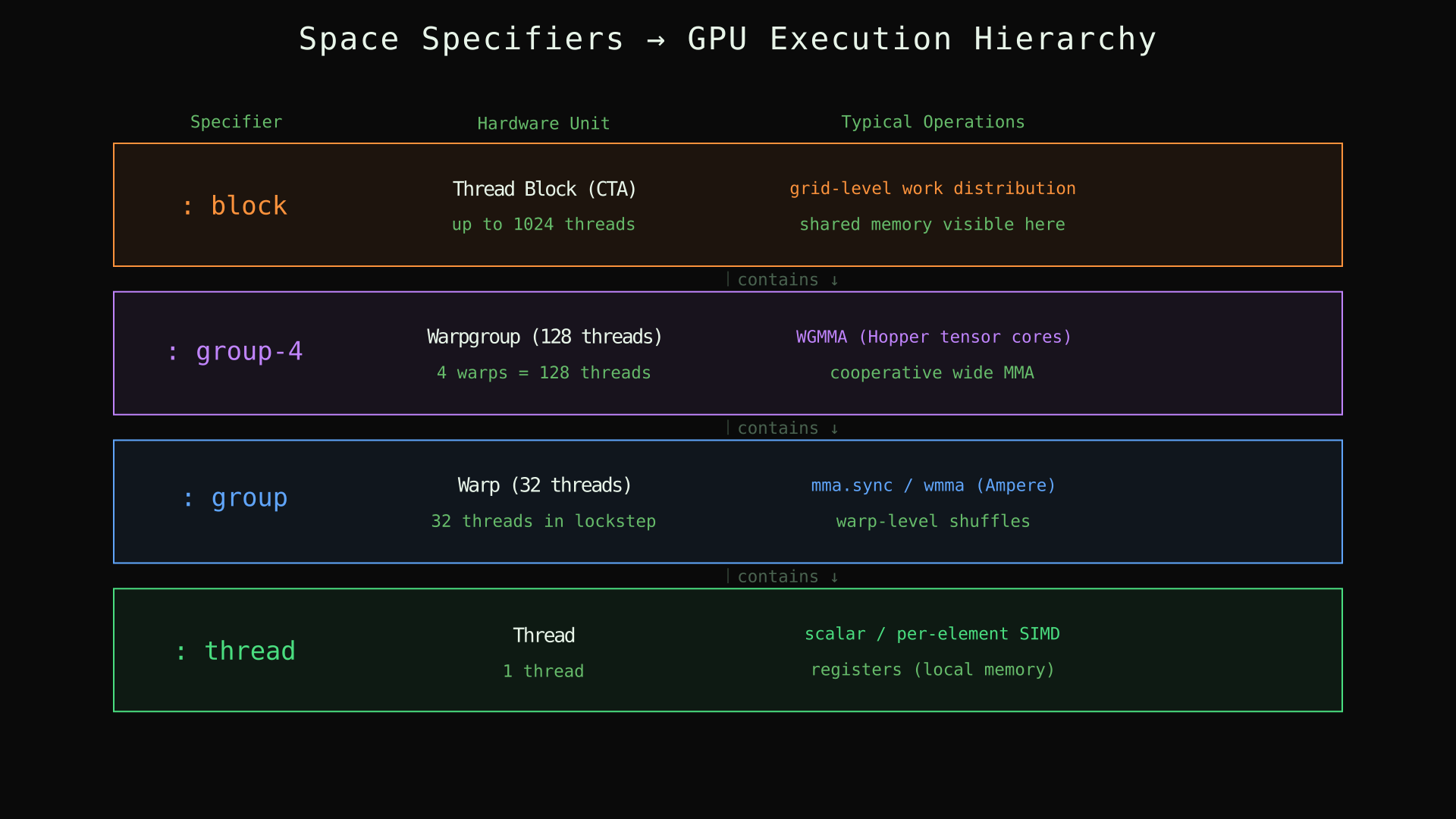Select the "Thread" hardware unit label
Viewport: 1456px width, 819px height.
tap(544, 635)
